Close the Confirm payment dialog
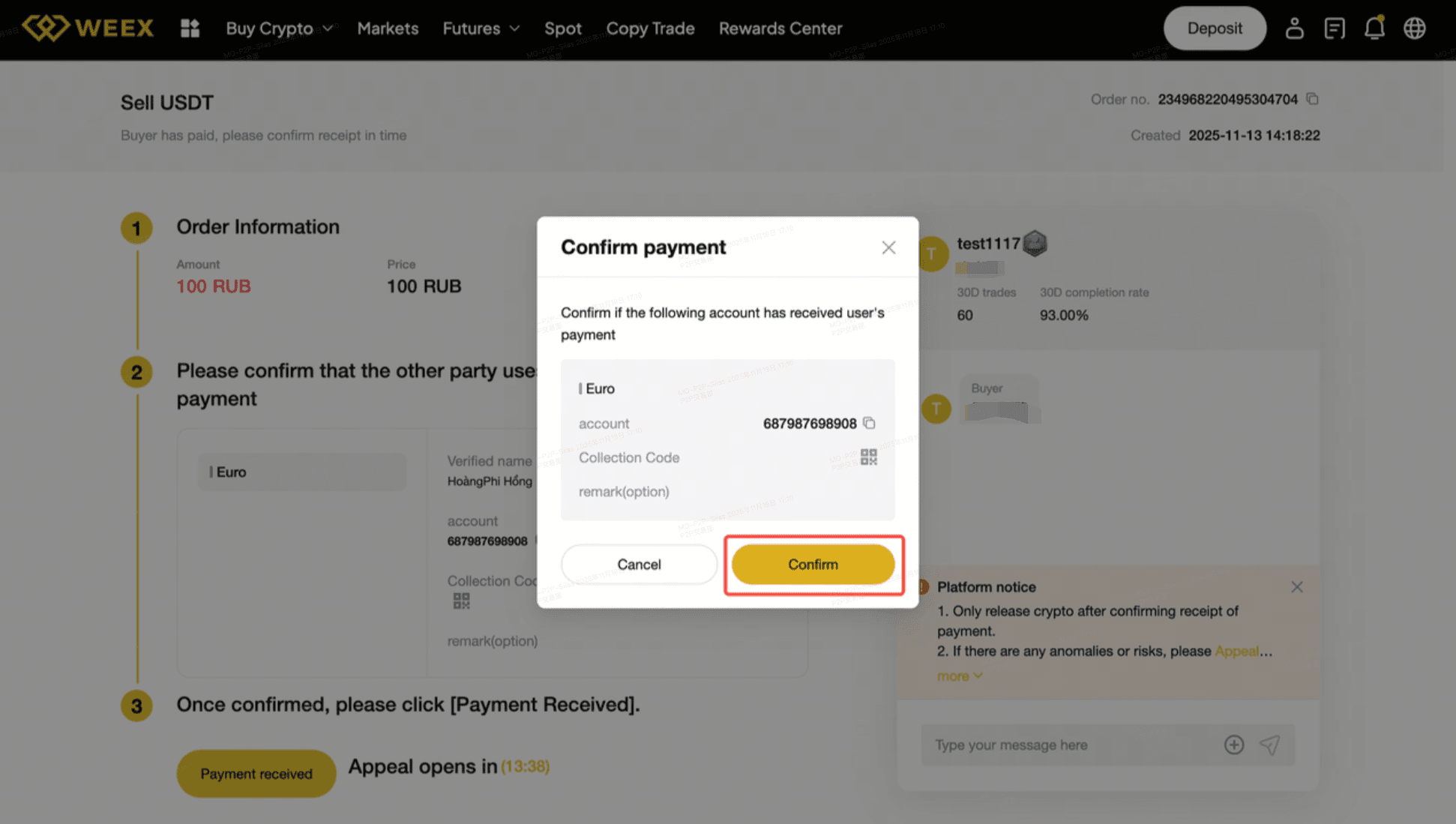Viewport: 1456px width, 824px height. (888, 247)
